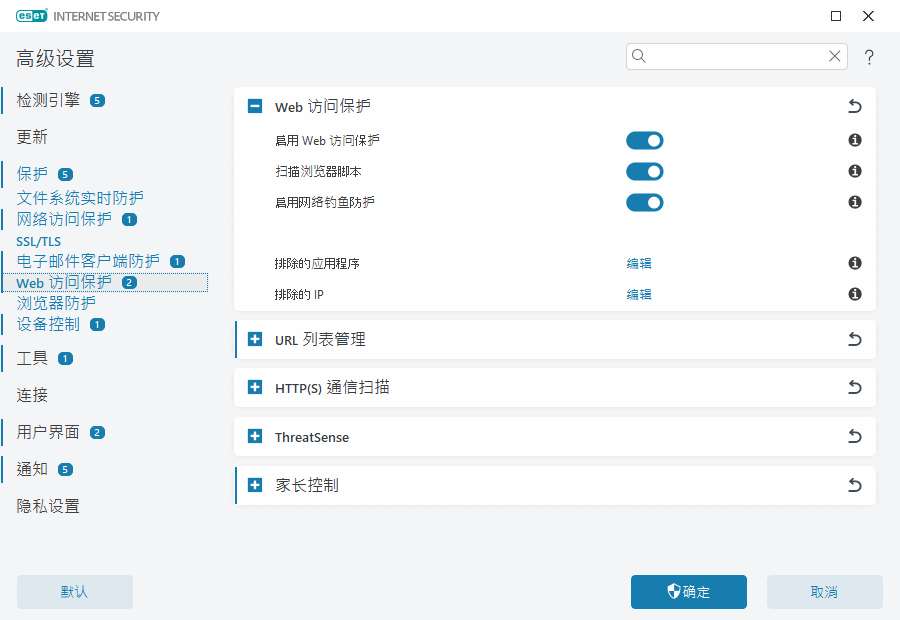The image size is (900, 620).
Task: Click the 默认 button
Action: tap(74, 592)
